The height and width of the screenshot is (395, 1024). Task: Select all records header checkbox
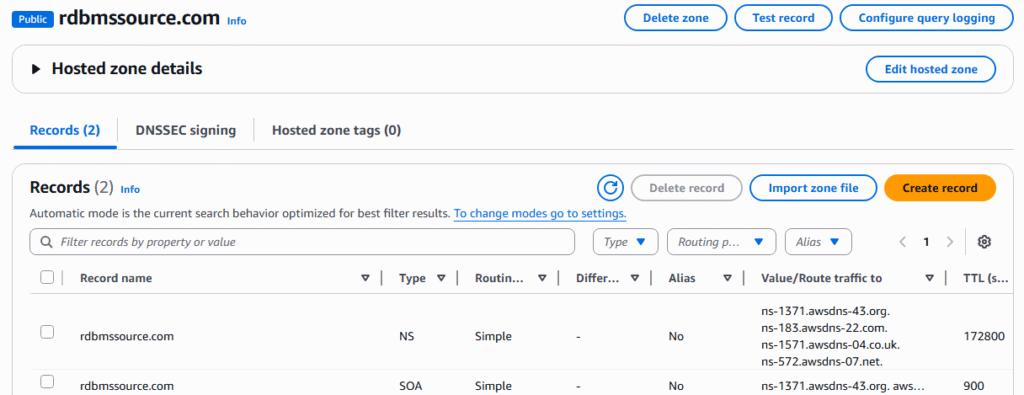coord(47,277)
